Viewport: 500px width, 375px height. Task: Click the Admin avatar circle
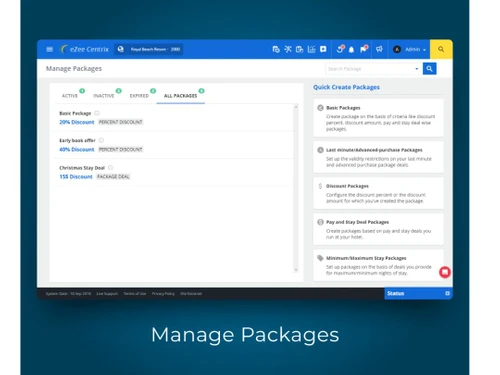[x=397, y=49]
